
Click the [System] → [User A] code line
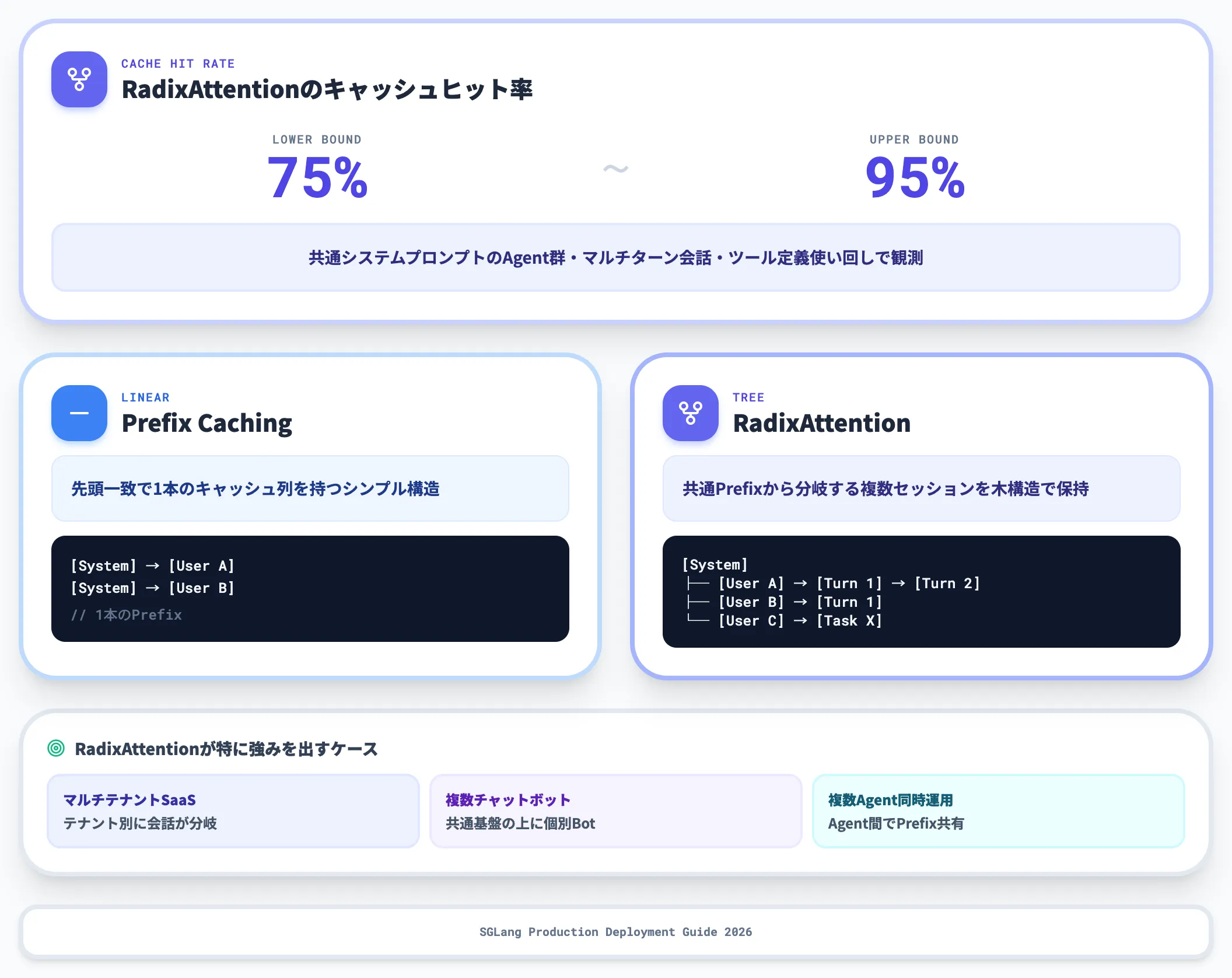click(152, 566)
